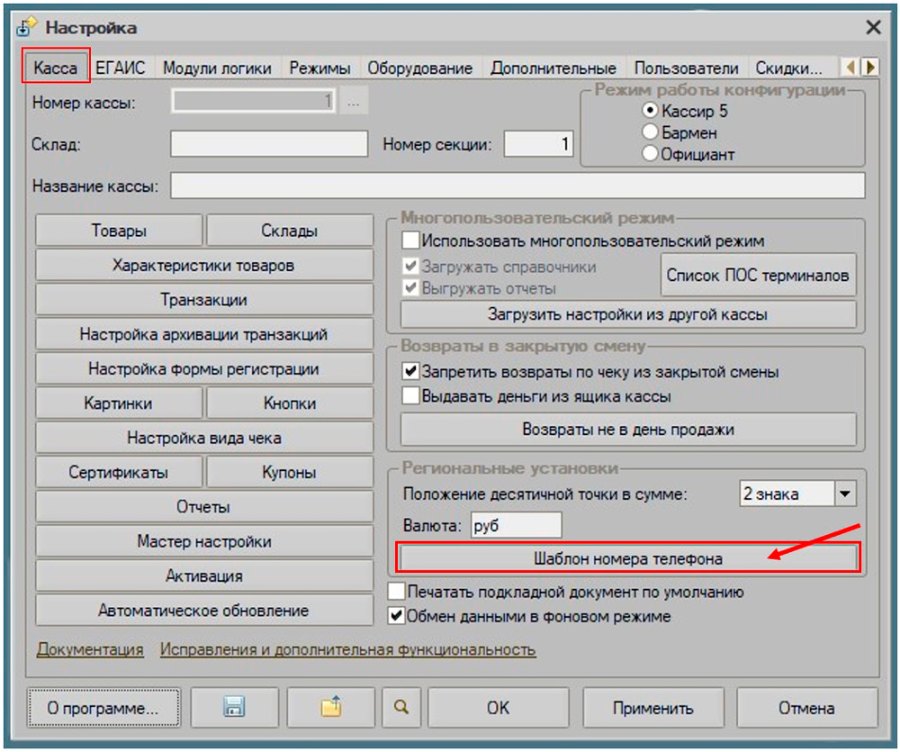The height and width of the screenshot is (752, 900).
Task: Enable Использовать многопользовательский режим checkbox
Action: pyautogui.click(x=410, y=240)
